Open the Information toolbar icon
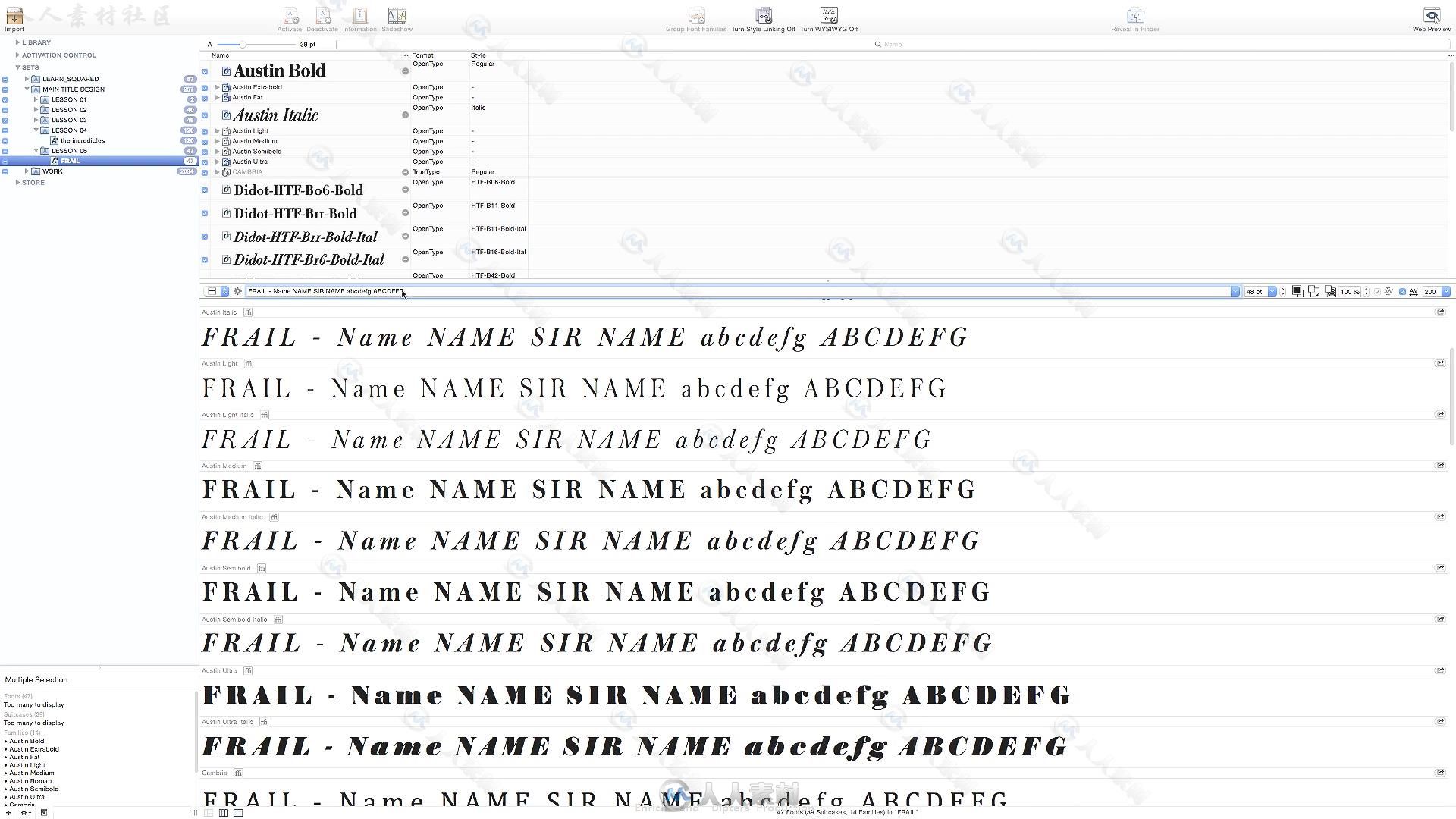 pos(360,16)
